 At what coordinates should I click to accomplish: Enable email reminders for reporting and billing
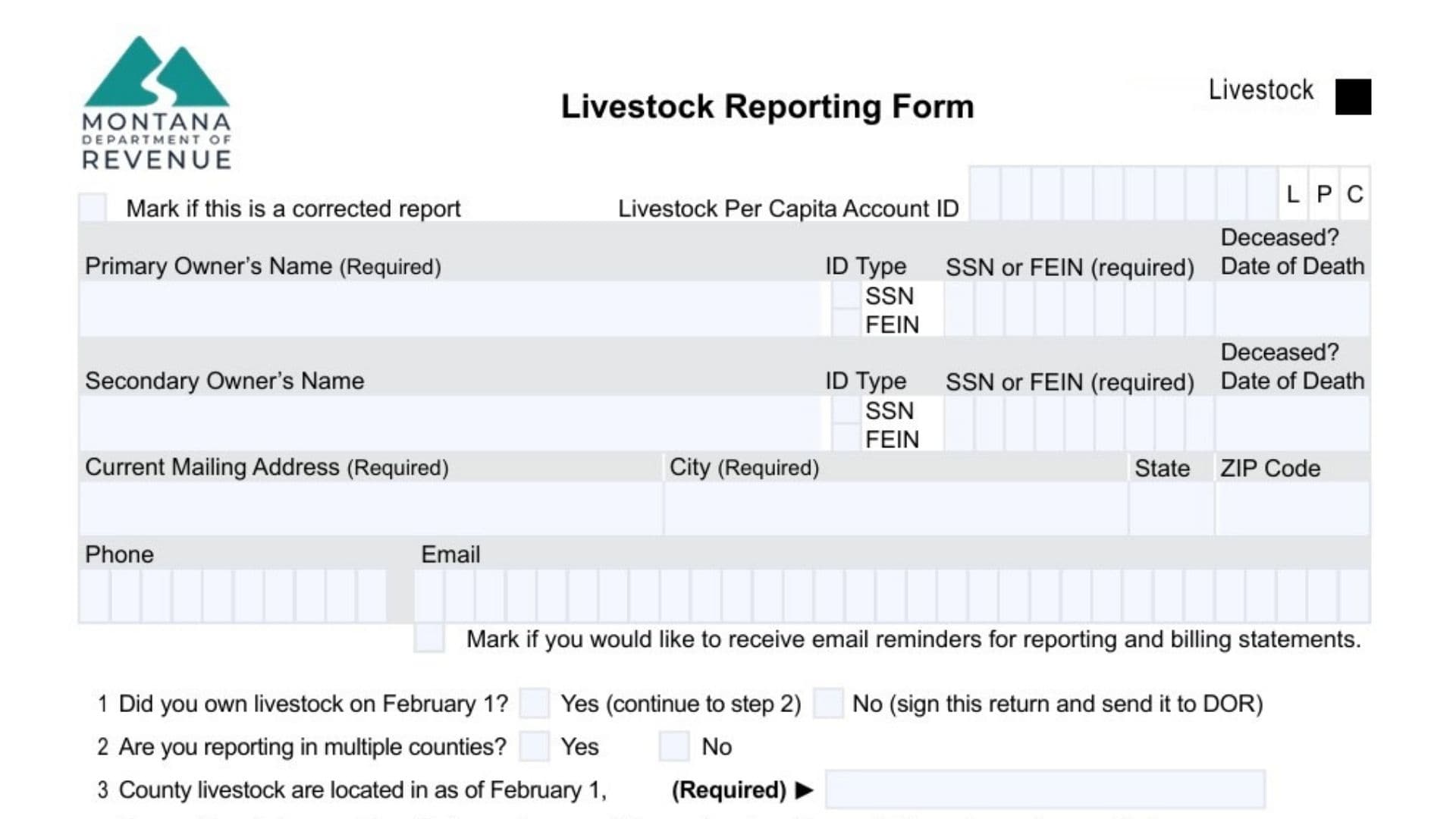pyautogui.click(x=430, y=639)
